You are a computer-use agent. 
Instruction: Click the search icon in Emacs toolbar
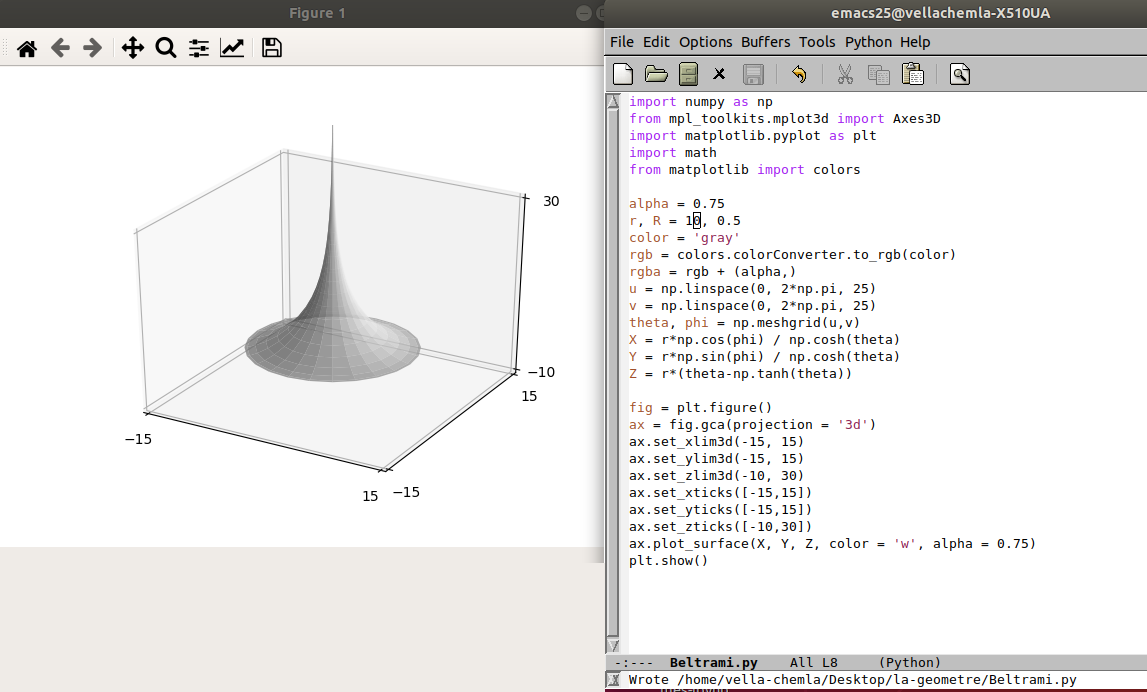pyautogui.click(x=960, y=74)
